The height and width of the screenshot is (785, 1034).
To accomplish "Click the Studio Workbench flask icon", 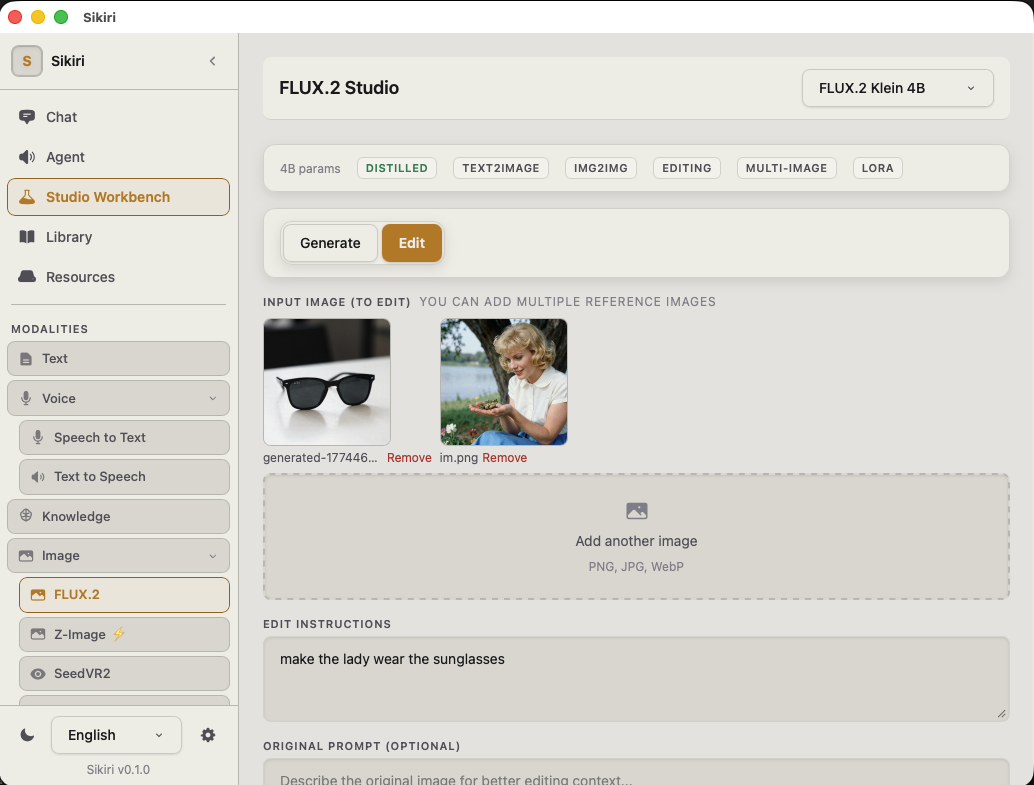I will (x=27, y=197).
